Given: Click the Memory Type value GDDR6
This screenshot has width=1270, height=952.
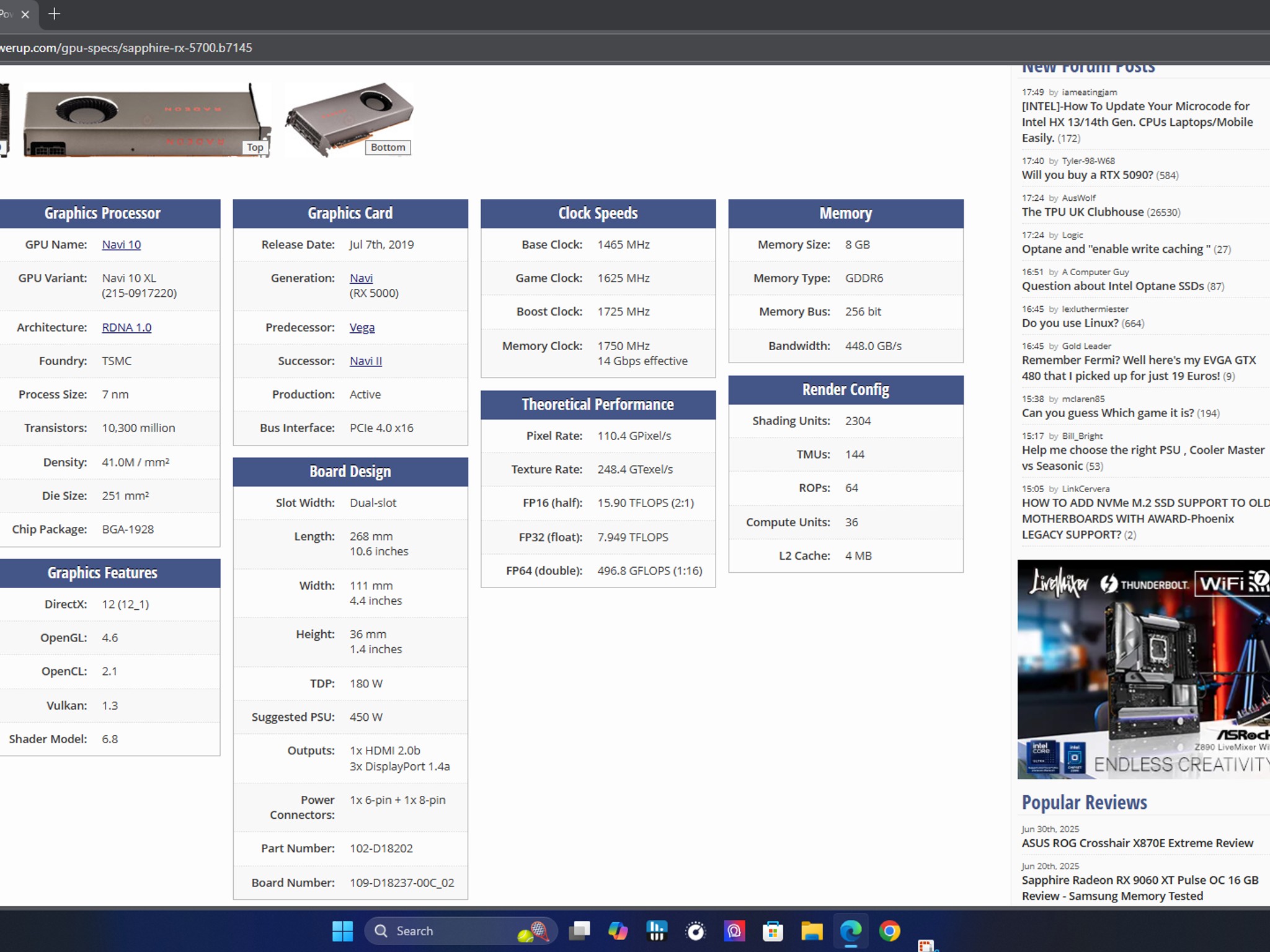Looking at the screenshot, I should pos(864,278).
